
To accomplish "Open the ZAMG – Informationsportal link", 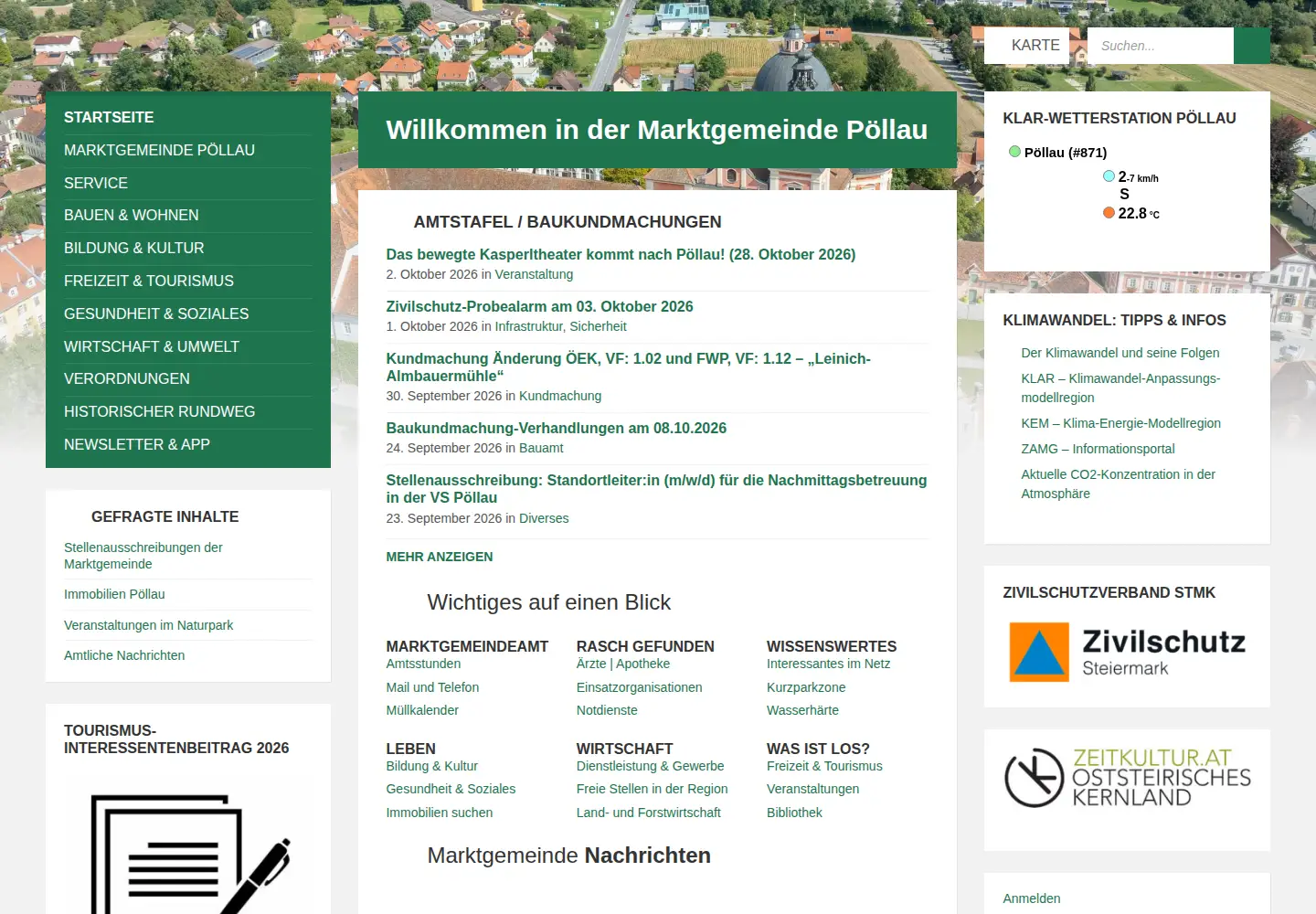I will [1098, 449].
